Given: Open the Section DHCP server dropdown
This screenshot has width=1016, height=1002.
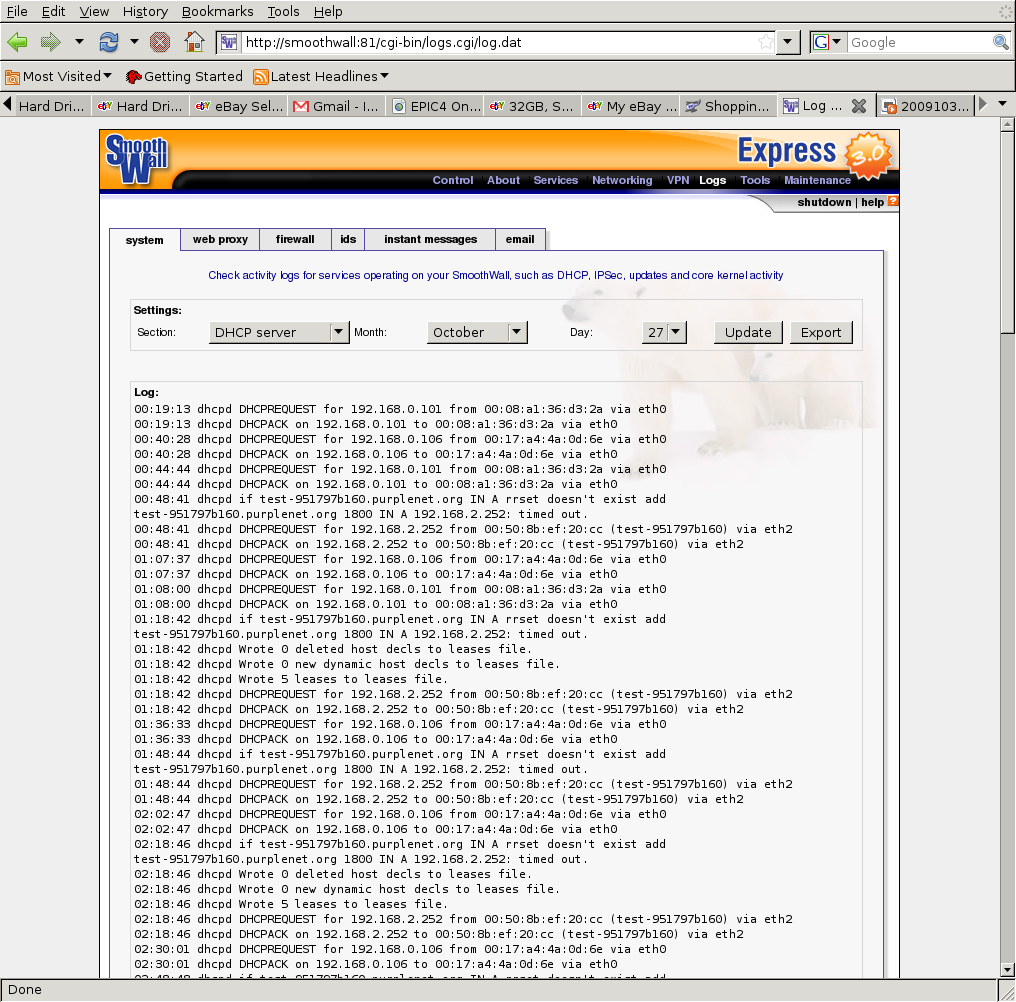Looking at the screenshot, I should tap(279, 332).
